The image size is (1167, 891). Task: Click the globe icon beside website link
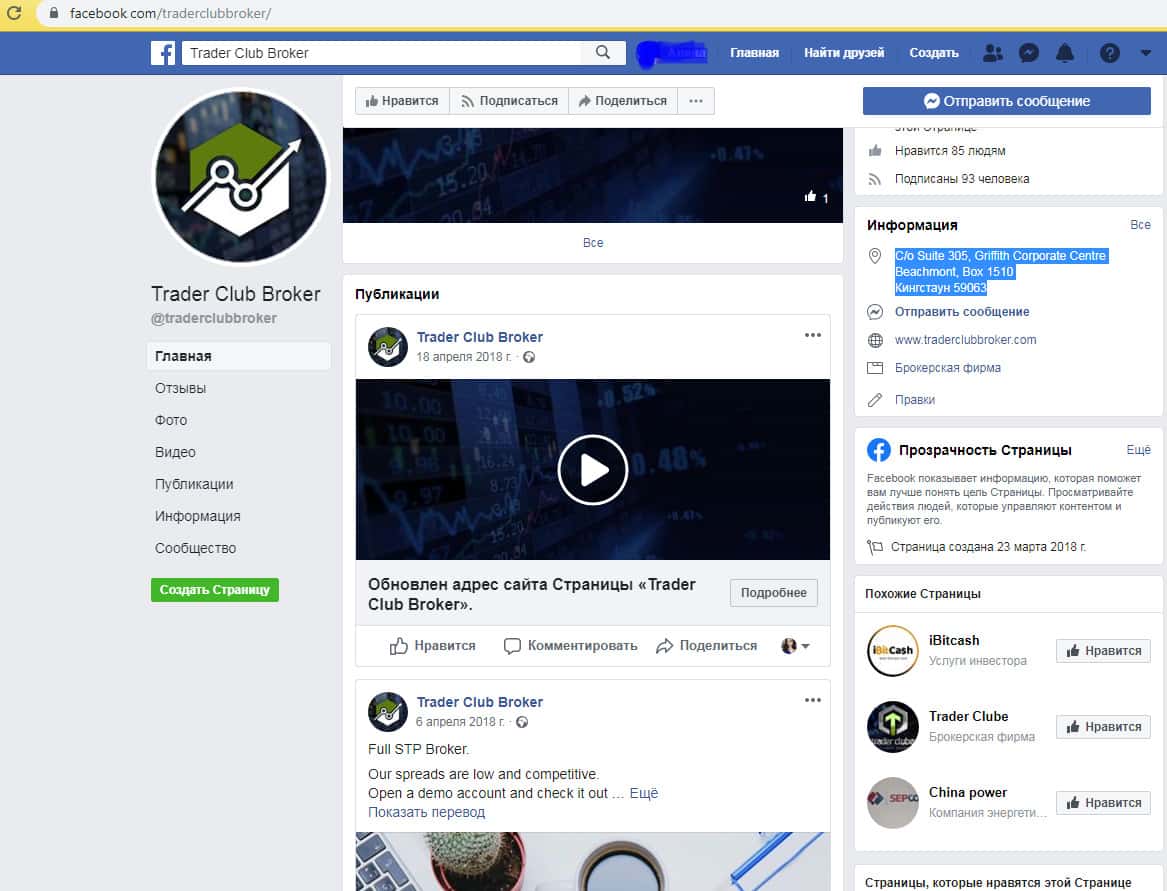pos(875,340)
